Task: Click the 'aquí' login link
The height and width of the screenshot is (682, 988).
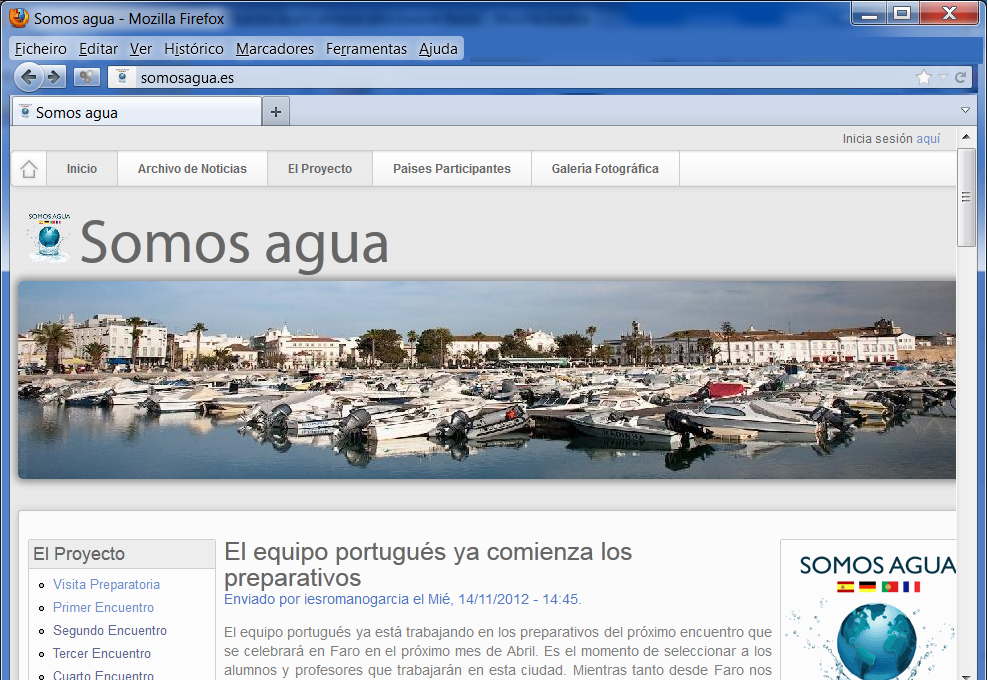Action: [x=928, y=139]
